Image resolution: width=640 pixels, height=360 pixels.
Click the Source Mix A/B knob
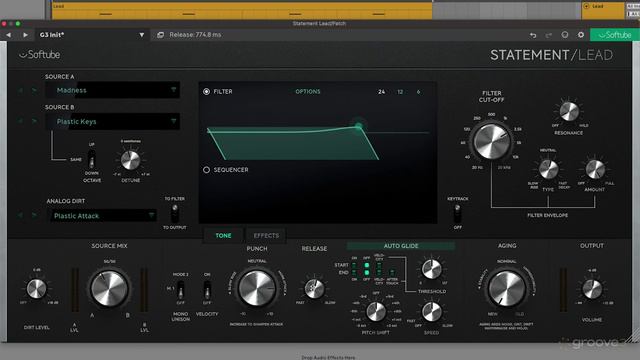point(109,288)
